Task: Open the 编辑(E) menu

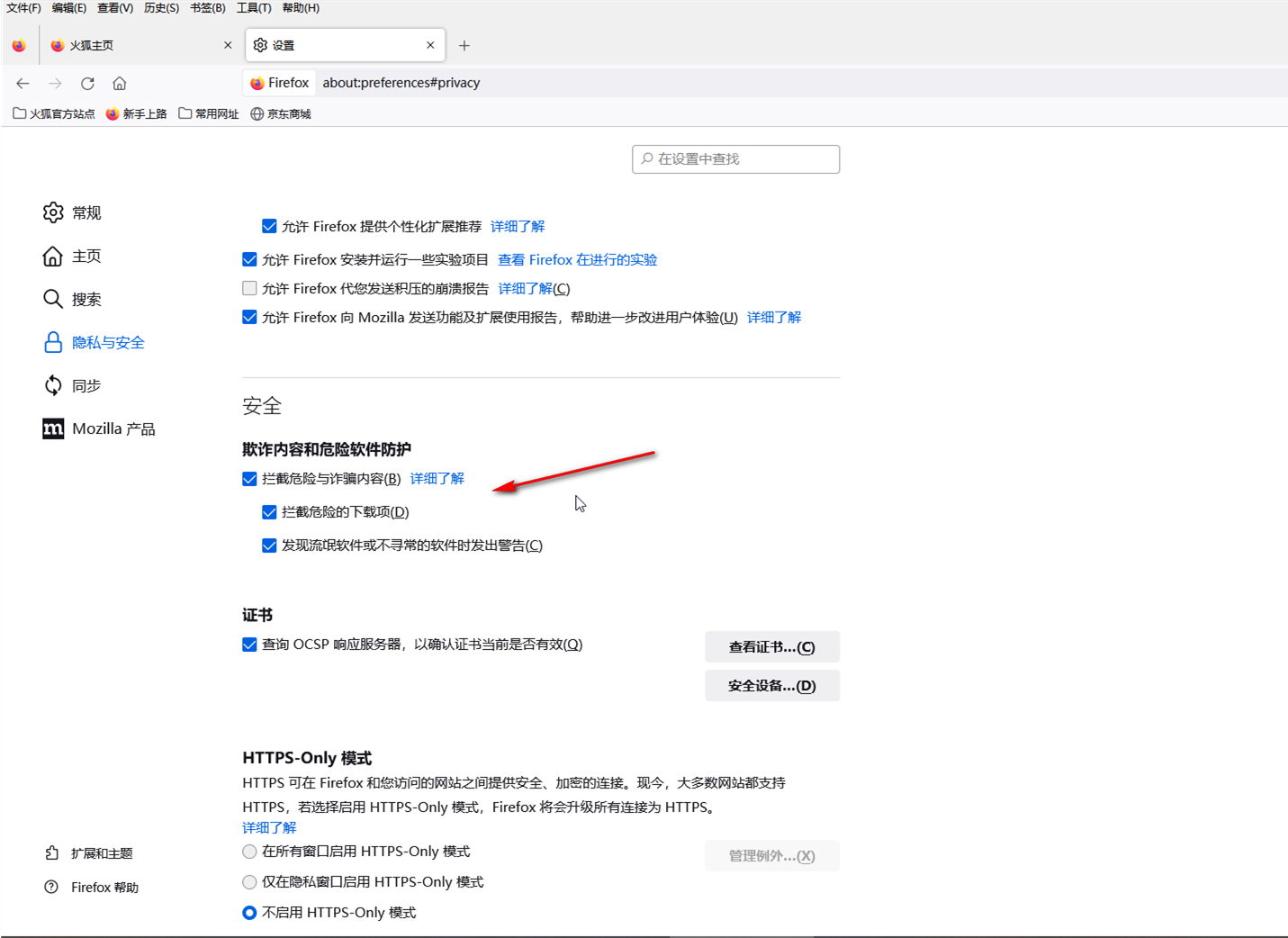Action: point(69,8)
